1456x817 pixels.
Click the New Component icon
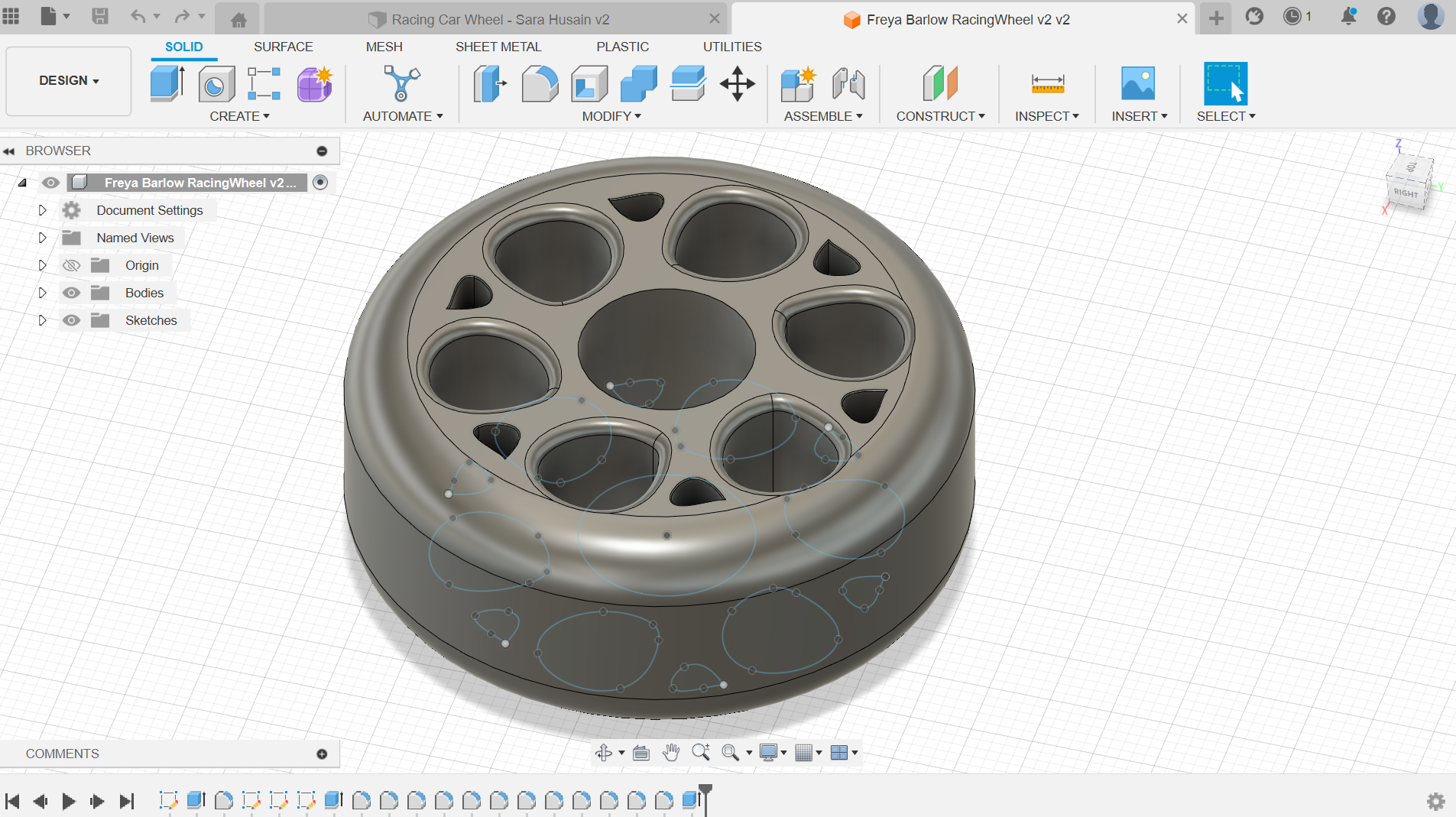coord(799,83)
